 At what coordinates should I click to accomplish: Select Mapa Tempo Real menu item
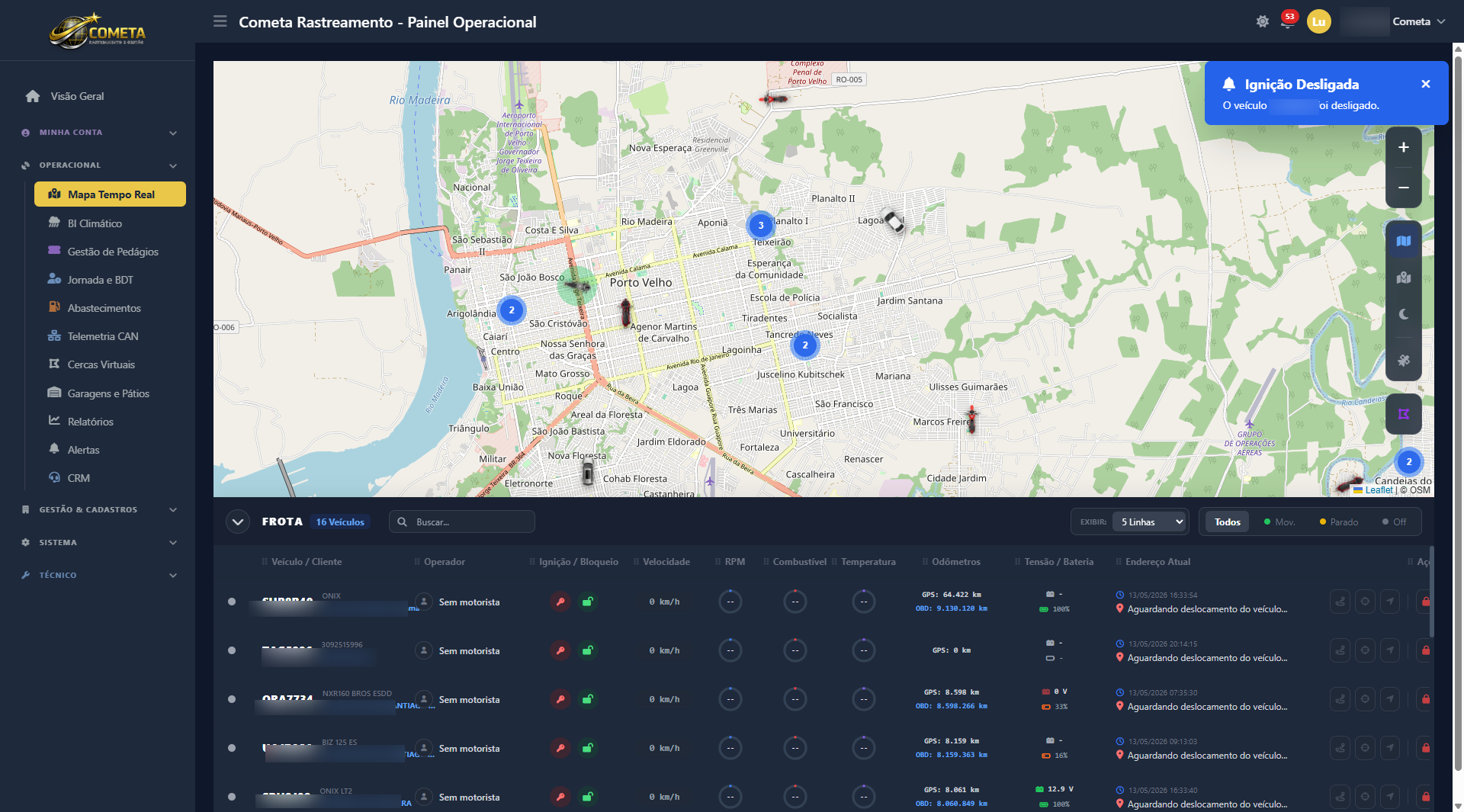110,194
